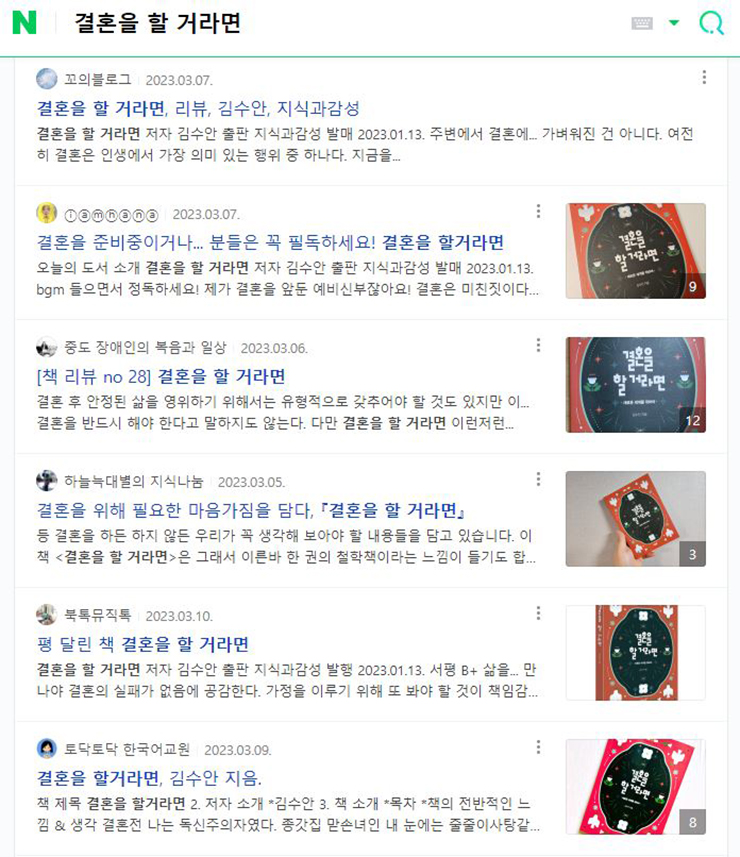The image size is (740, 857).
Task: Visit the 하늘늑대별의 지식나눔 blog name
Action: pos(134,482)
